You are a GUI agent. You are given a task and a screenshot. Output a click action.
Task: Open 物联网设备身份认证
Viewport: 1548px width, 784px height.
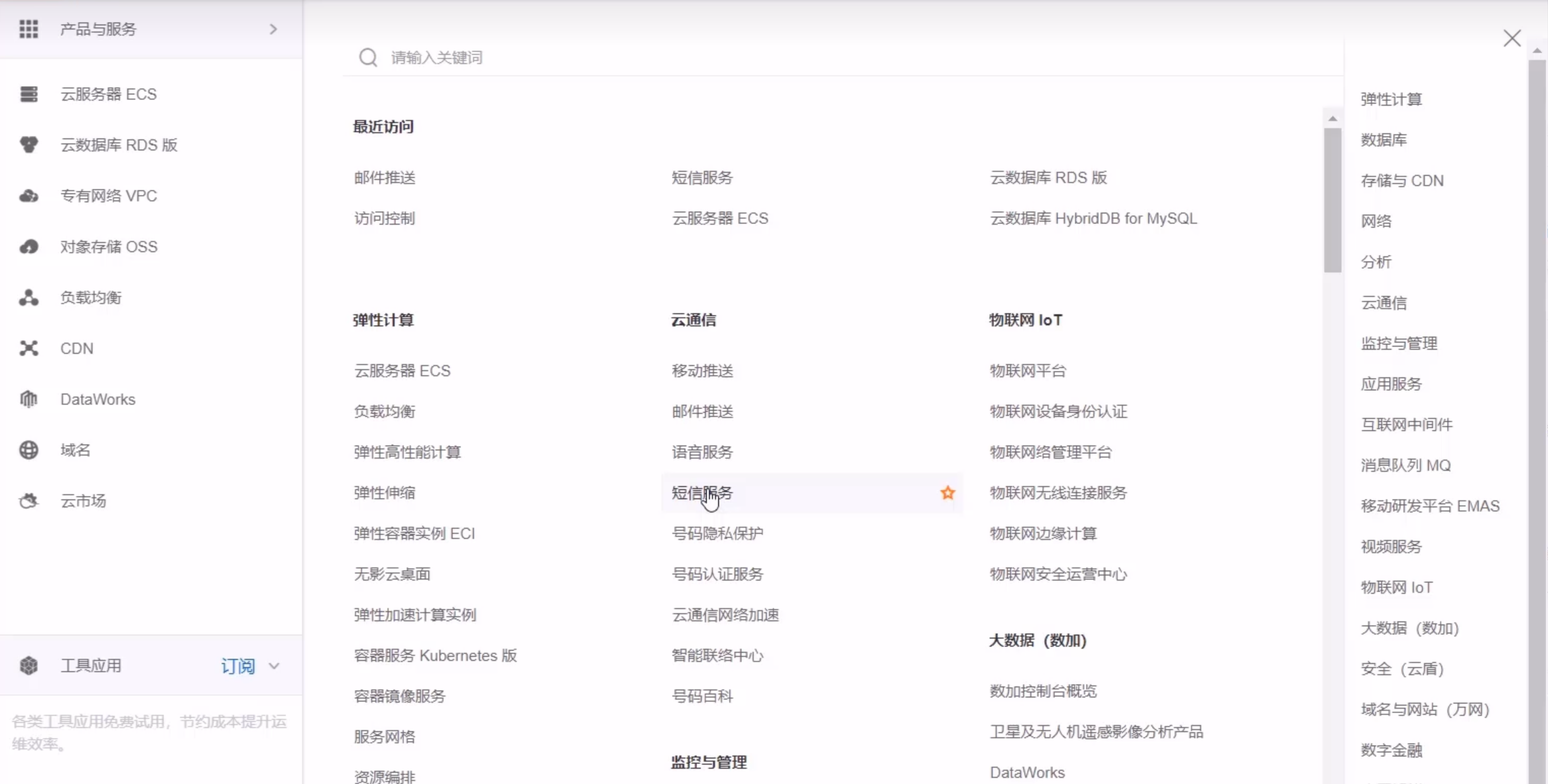pos(1058,411)
